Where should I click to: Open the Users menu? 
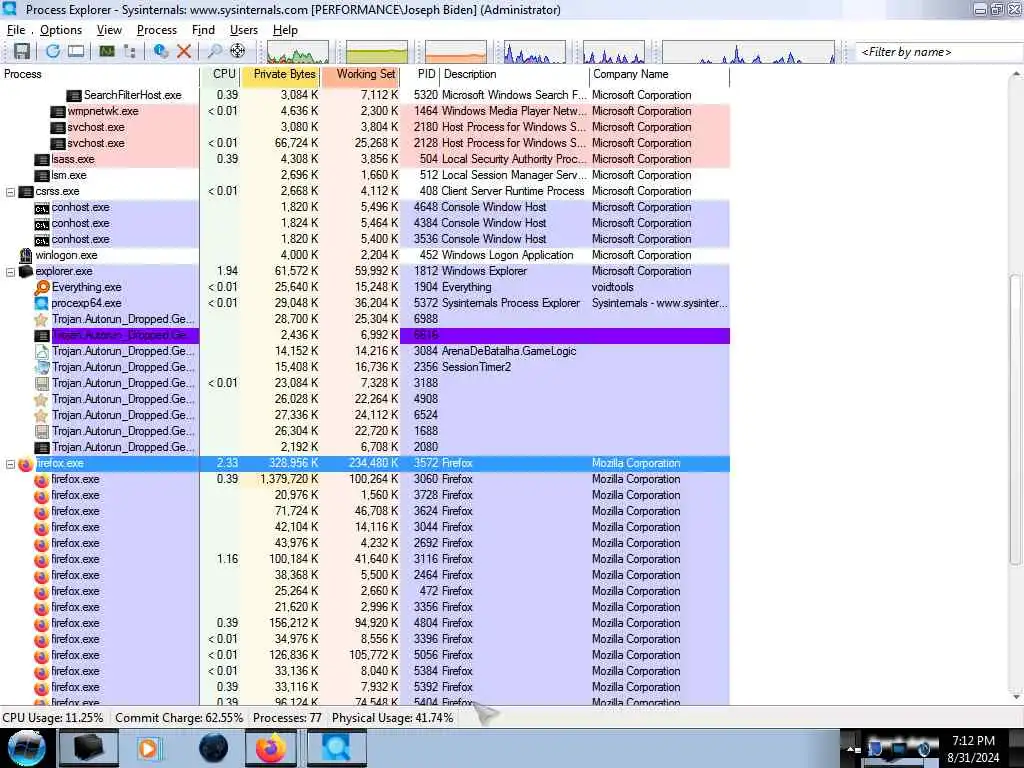pos(244,30)
